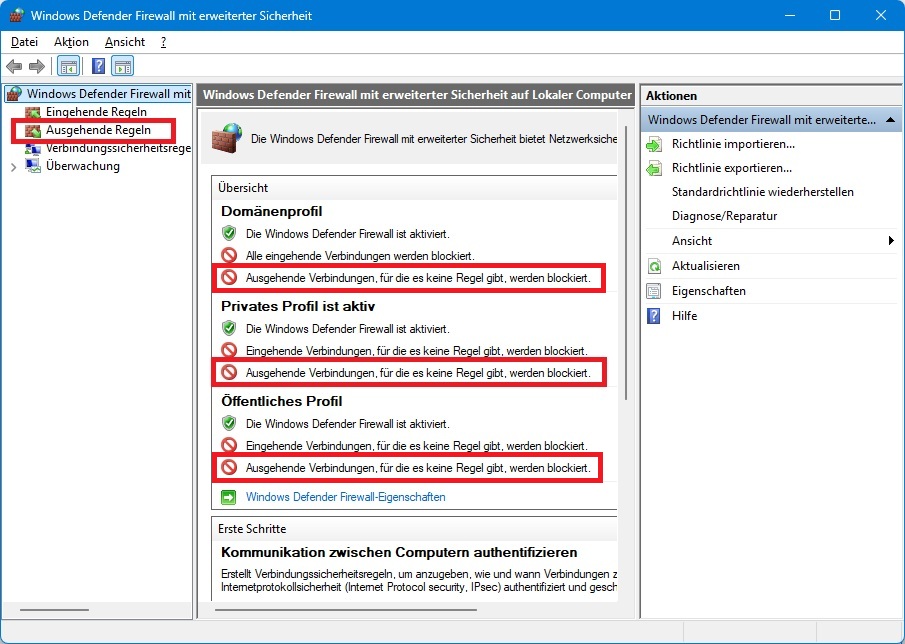Open the Windows Defender Firewall-Eigenschaften link

point(345,497)
